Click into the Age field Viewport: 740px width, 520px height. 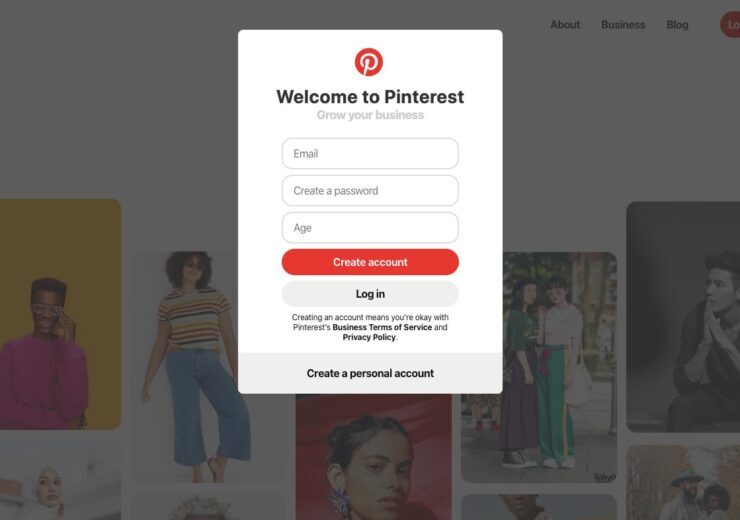coord(370,227)
